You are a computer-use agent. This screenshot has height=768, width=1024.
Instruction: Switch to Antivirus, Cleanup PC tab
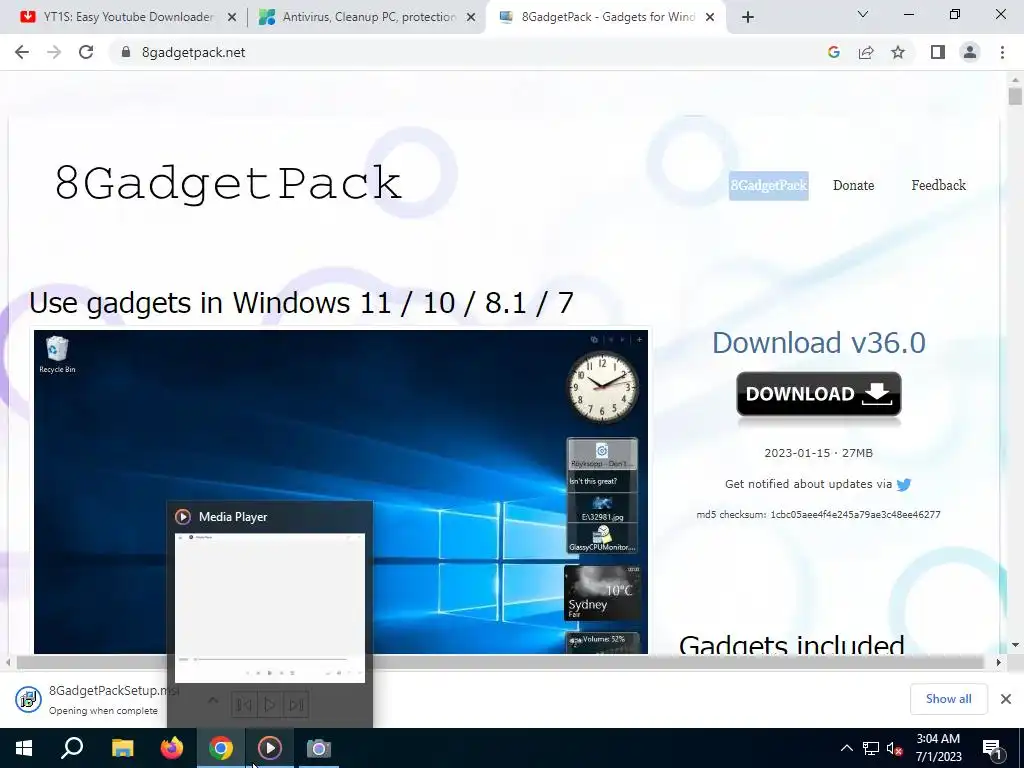369,17
